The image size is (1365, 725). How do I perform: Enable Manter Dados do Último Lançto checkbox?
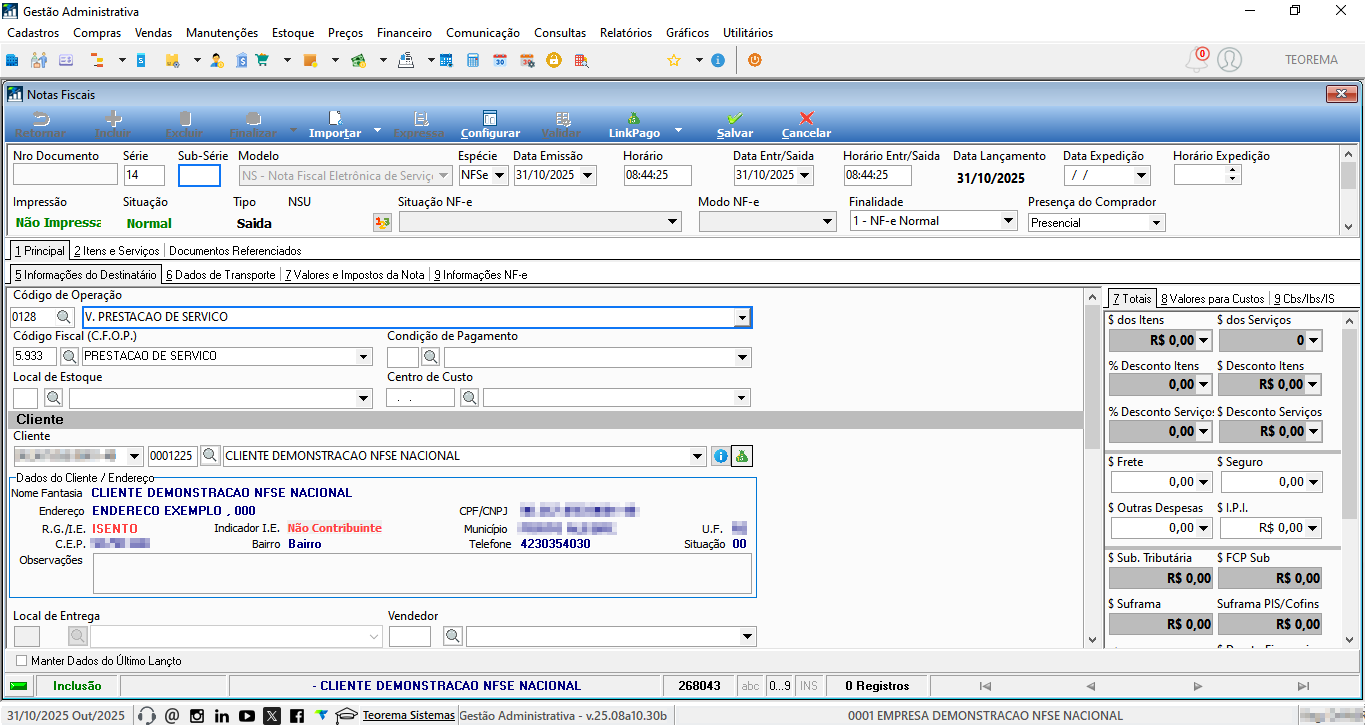tap(22, 661)
